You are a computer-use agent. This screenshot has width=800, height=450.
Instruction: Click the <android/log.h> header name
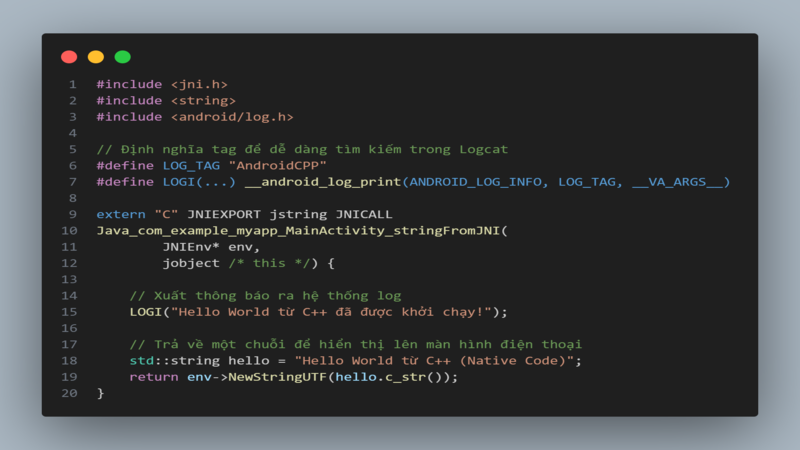coord(232,117)
